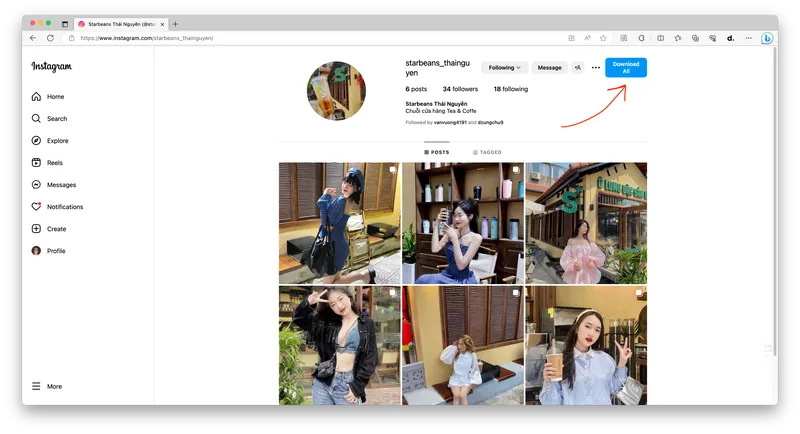Expand the Following dropdown button

coord(505,68)
